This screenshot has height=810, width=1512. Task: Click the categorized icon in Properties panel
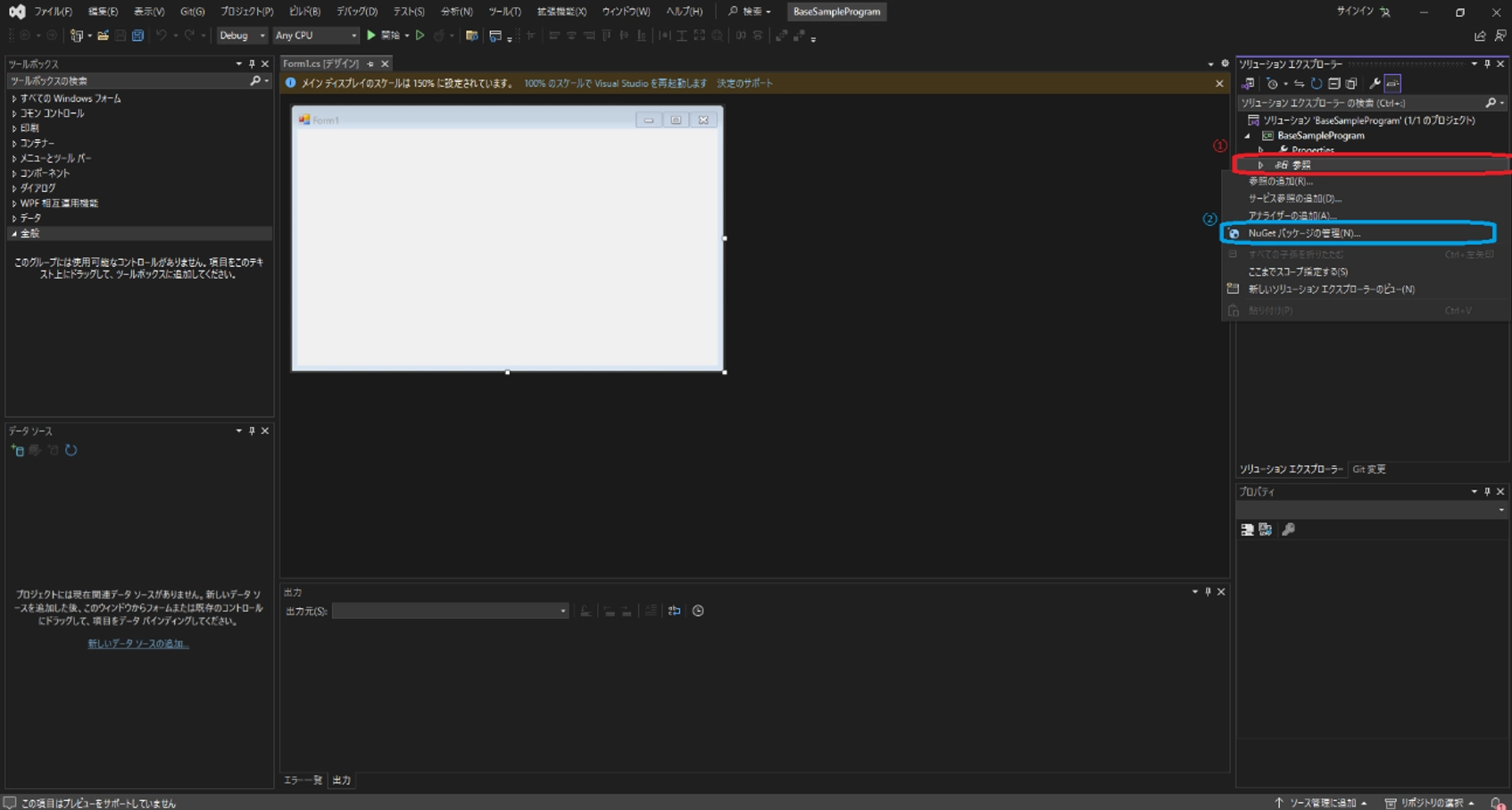coord(1248,530)
